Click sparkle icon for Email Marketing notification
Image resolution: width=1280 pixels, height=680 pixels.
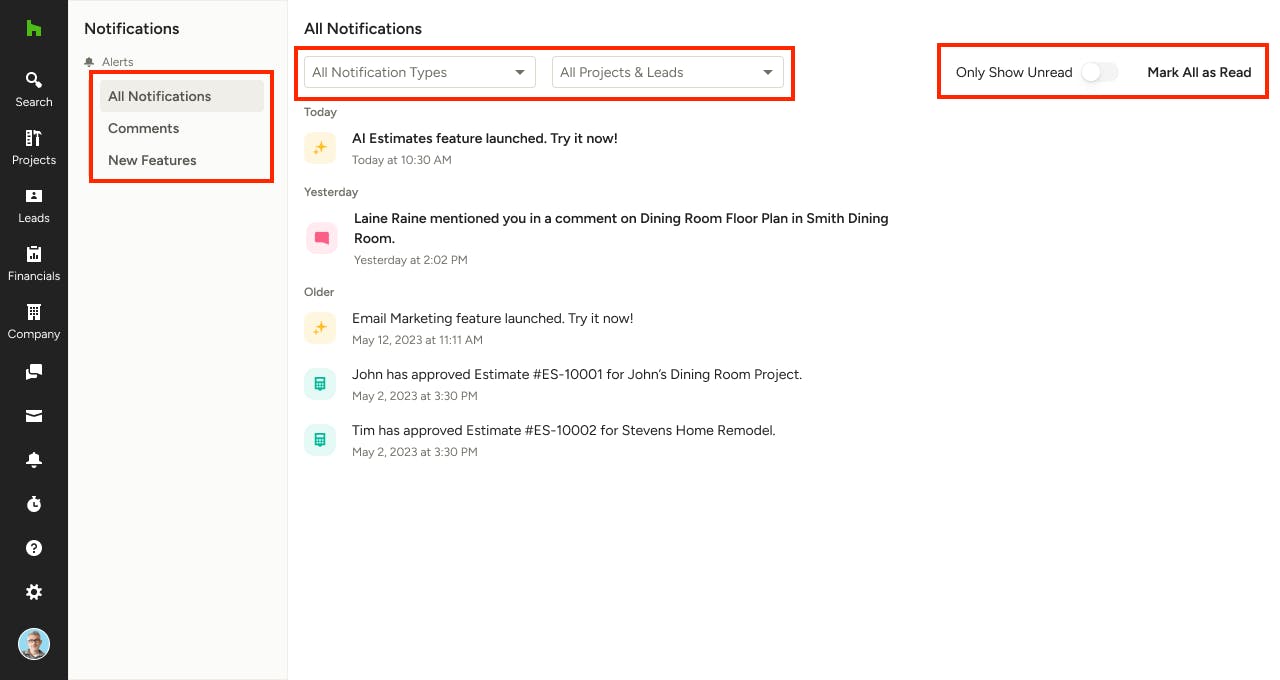coord(320,328)
